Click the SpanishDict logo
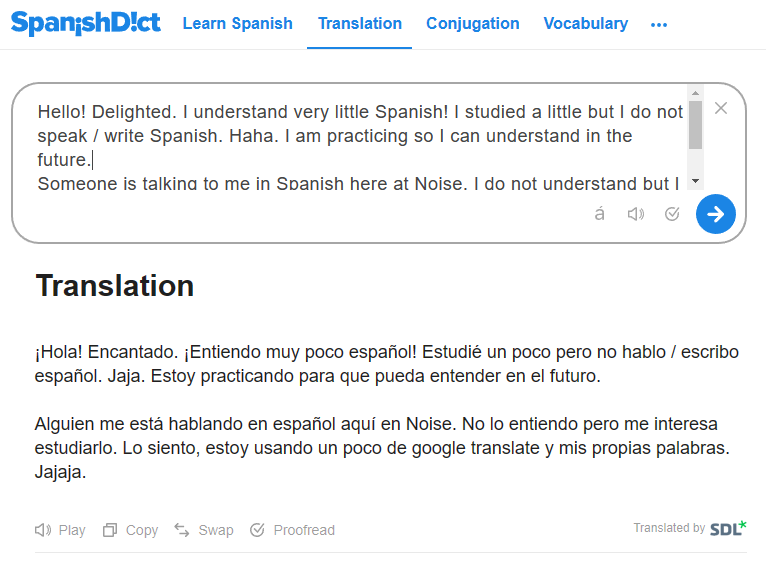The image size is (766, 561). 86,22
